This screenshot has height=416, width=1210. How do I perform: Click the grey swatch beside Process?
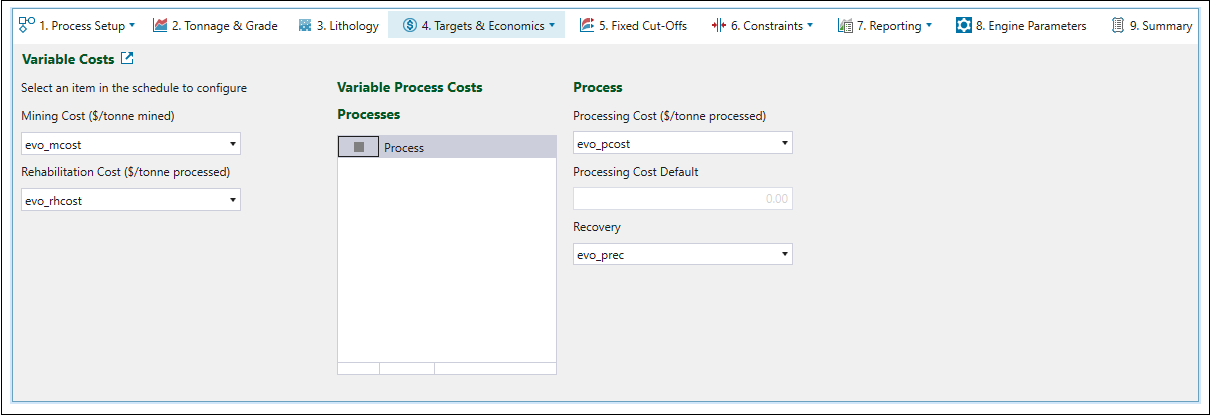[358, 147]
